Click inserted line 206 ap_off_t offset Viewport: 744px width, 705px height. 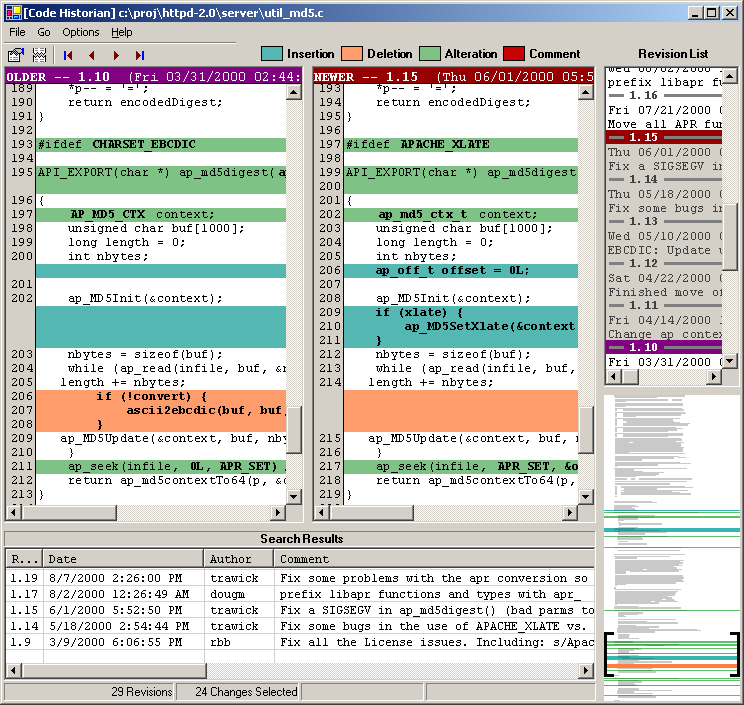(x=461, y=270)
